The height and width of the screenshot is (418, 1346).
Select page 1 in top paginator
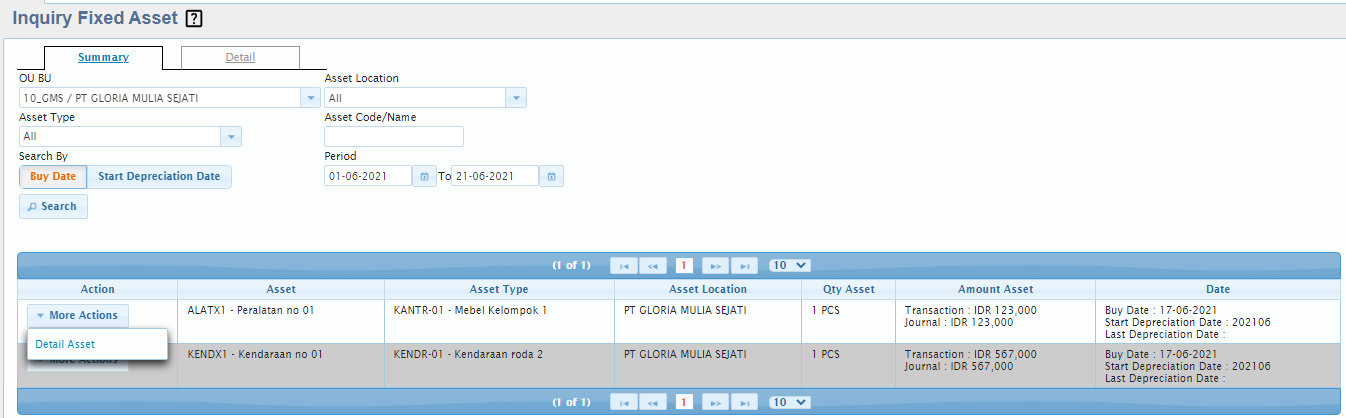point(684,266)
